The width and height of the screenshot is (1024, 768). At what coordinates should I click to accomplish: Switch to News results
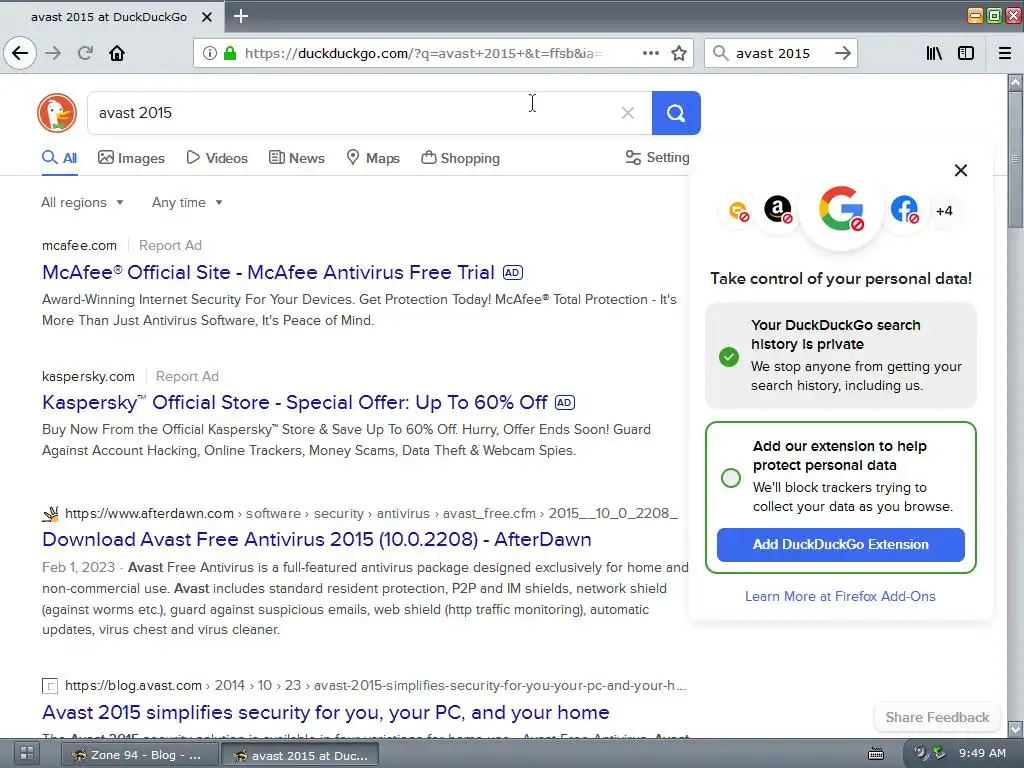[x=296, y=158]
